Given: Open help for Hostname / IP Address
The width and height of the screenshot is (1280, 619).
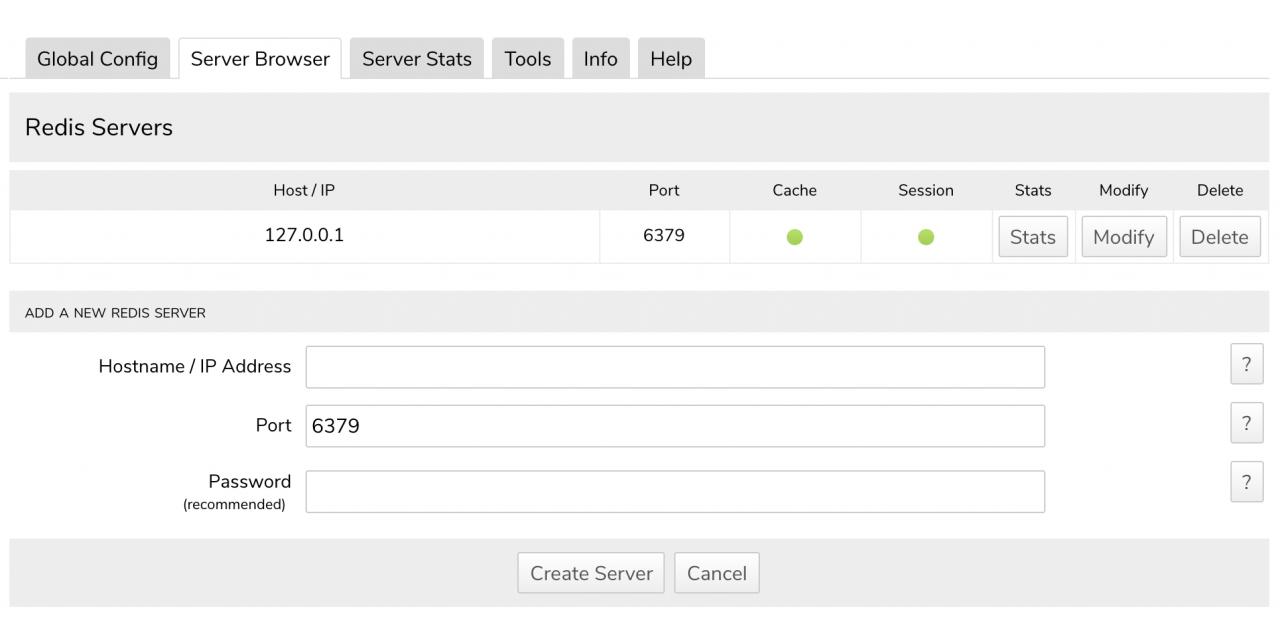Looking at the screenshot, I should [1246, 365].
